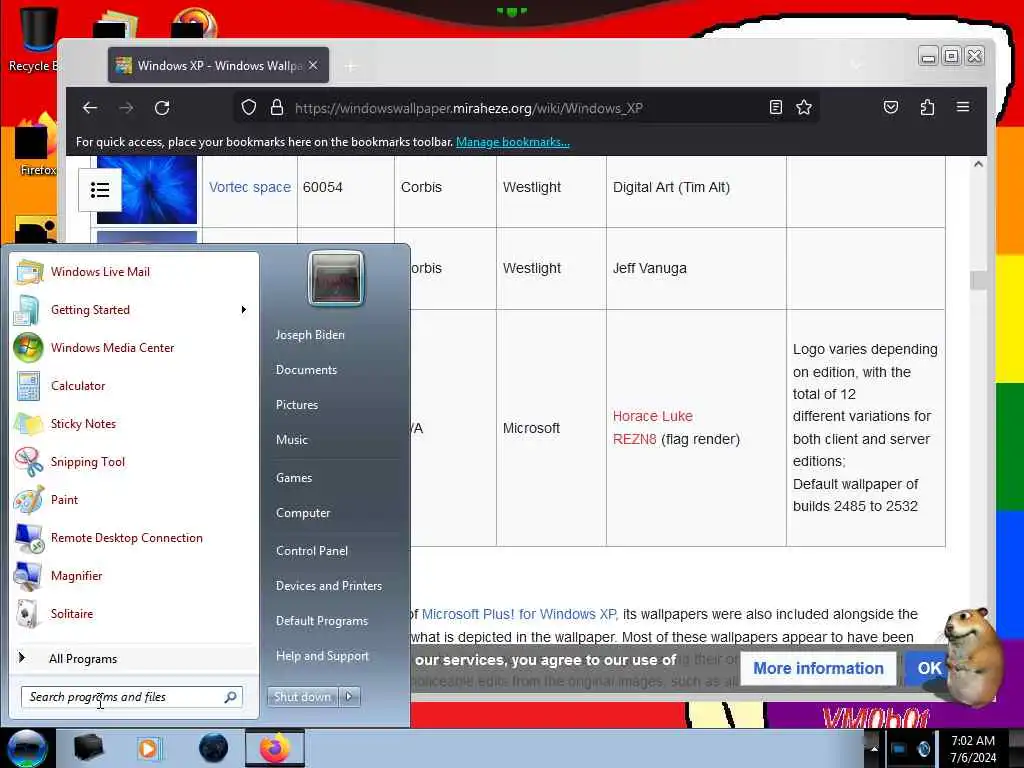The width and height of the screenshot is (1024, 768).
Task: Open the Pocket save icon
Action: pyautogui.click(x=891, y=107)
